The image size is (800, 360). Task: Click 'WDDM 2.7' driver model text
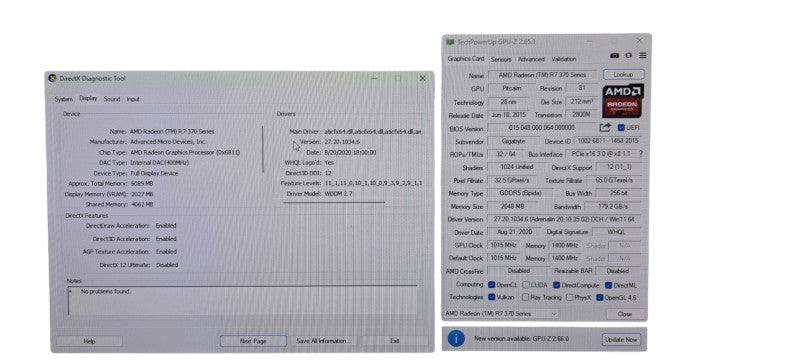coord(338,194)
